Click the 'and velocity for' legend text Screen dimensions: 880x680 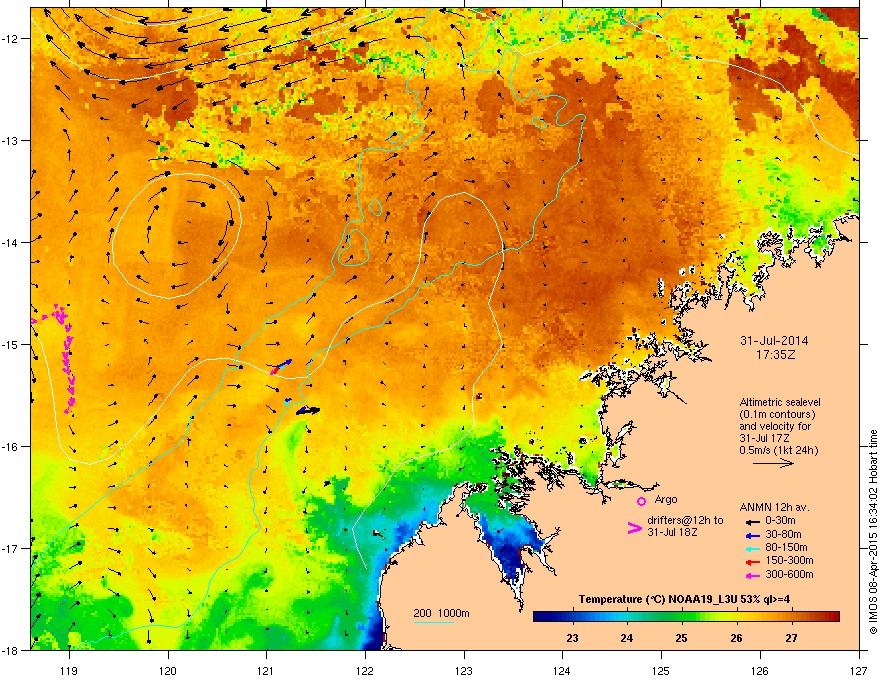pyautogui.click(x=775, y=426)
